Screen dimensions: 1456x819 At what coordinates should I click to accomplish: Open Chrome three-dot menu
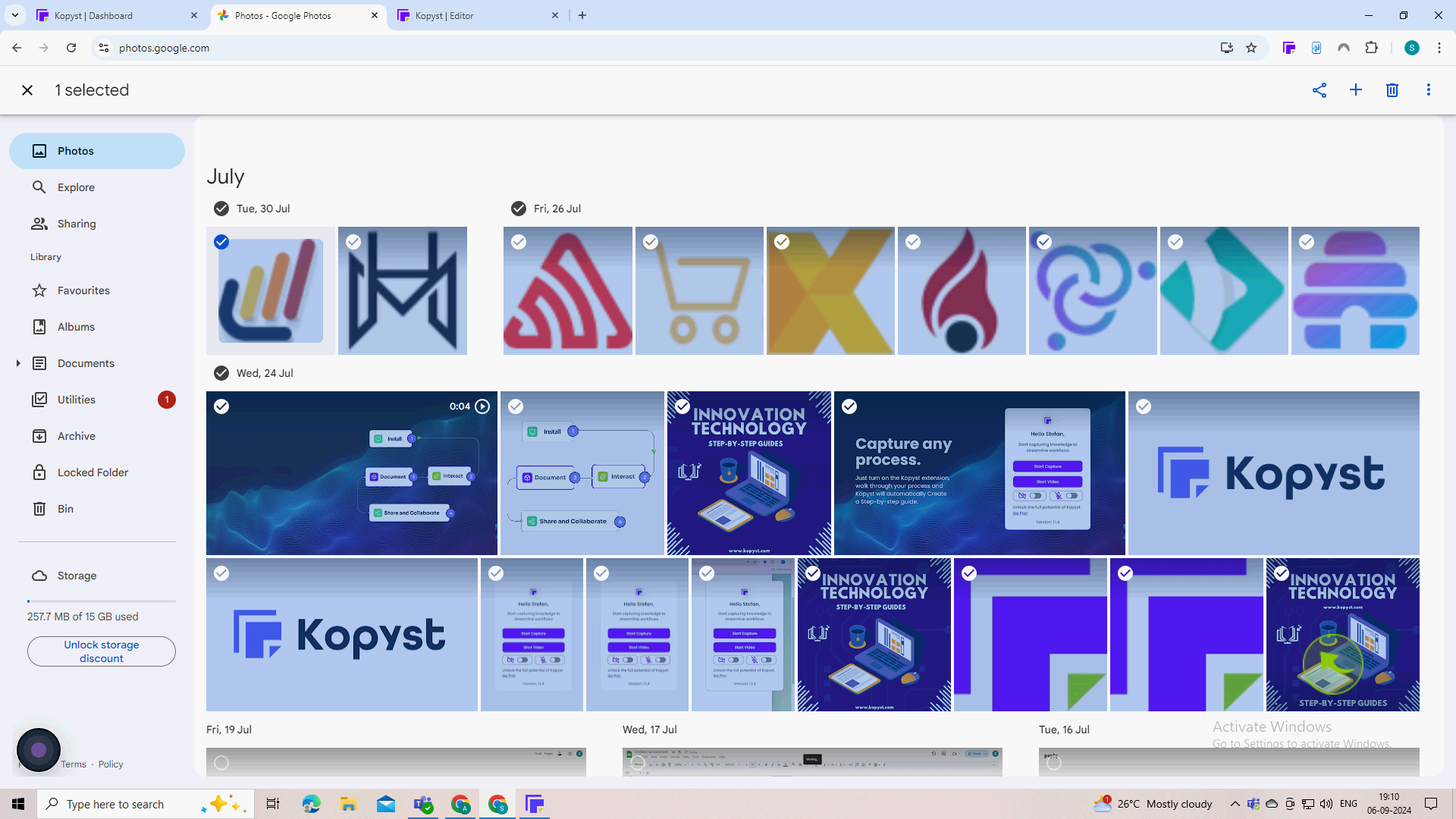pyautogui.click(x=1439, y=48)
